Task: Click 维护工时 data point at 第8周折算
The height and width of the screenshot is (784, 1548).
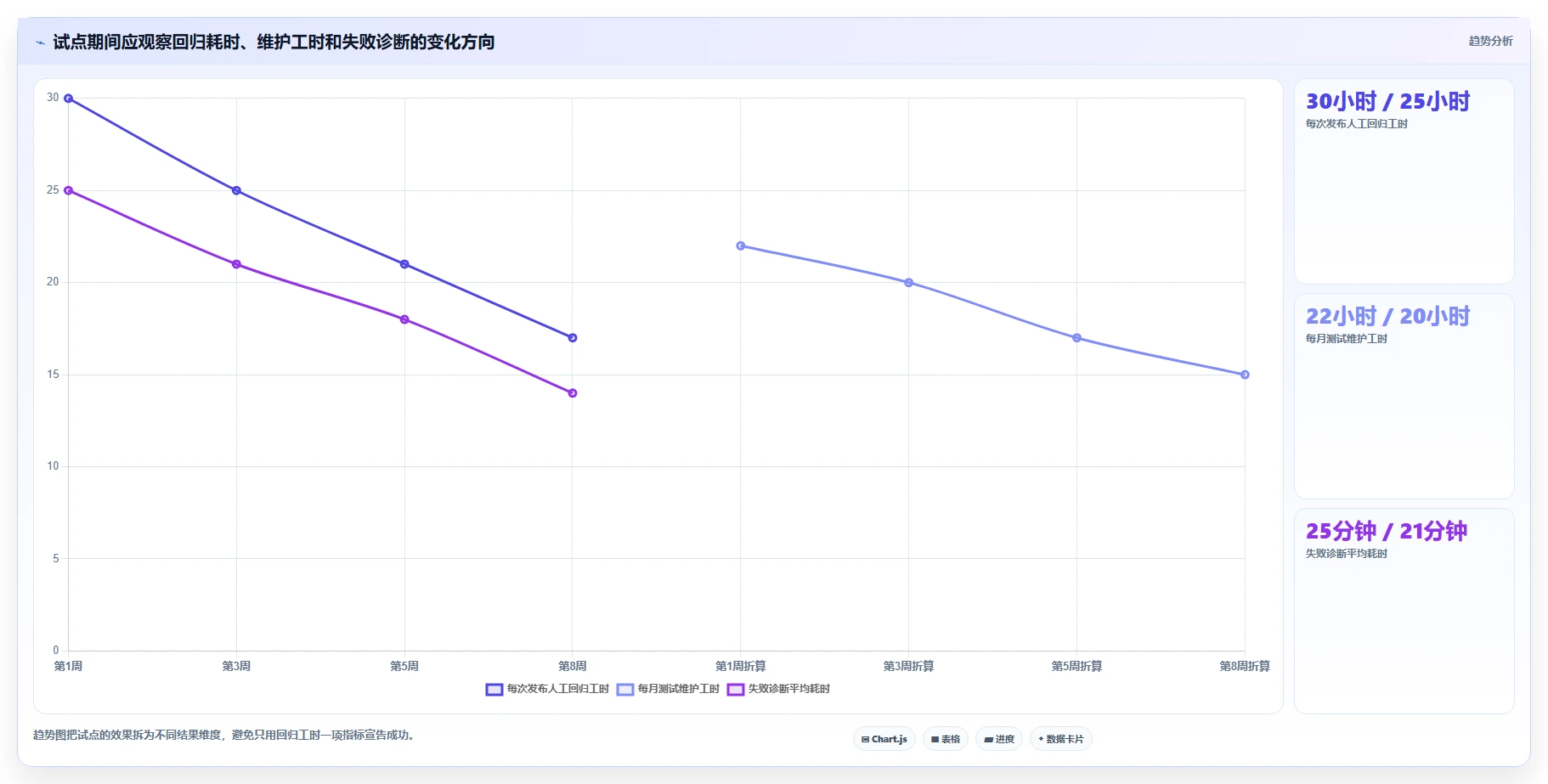Action: 1245,375
